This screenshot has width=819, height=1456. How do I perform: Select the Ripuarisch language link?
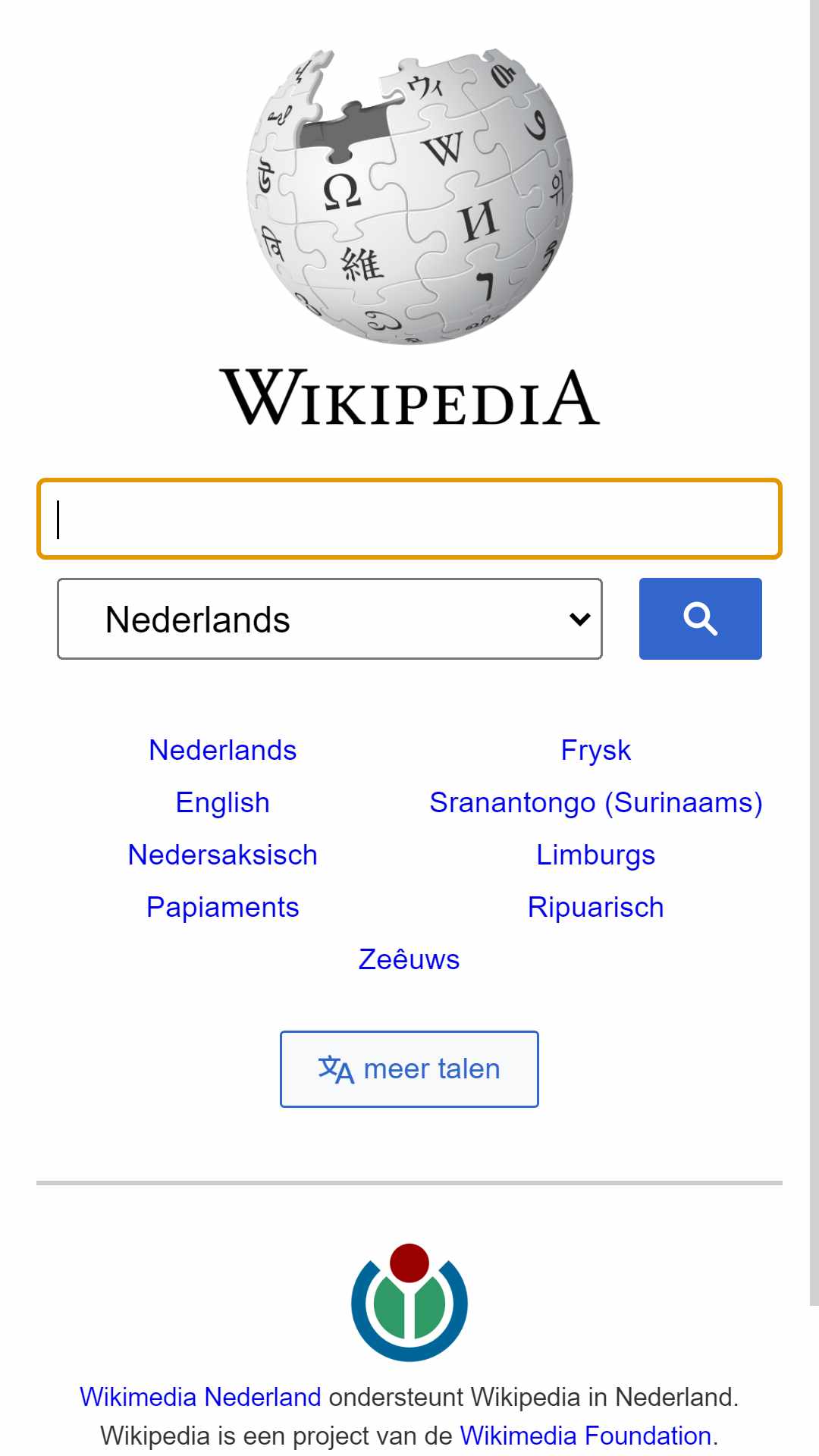(596, 907)
